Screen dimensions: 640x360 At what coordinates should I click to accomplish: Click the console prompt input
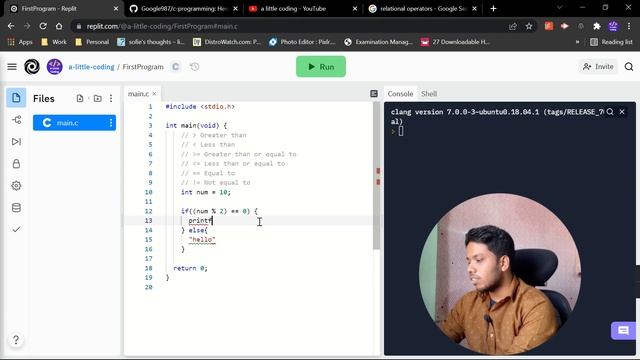click(401, 131)
